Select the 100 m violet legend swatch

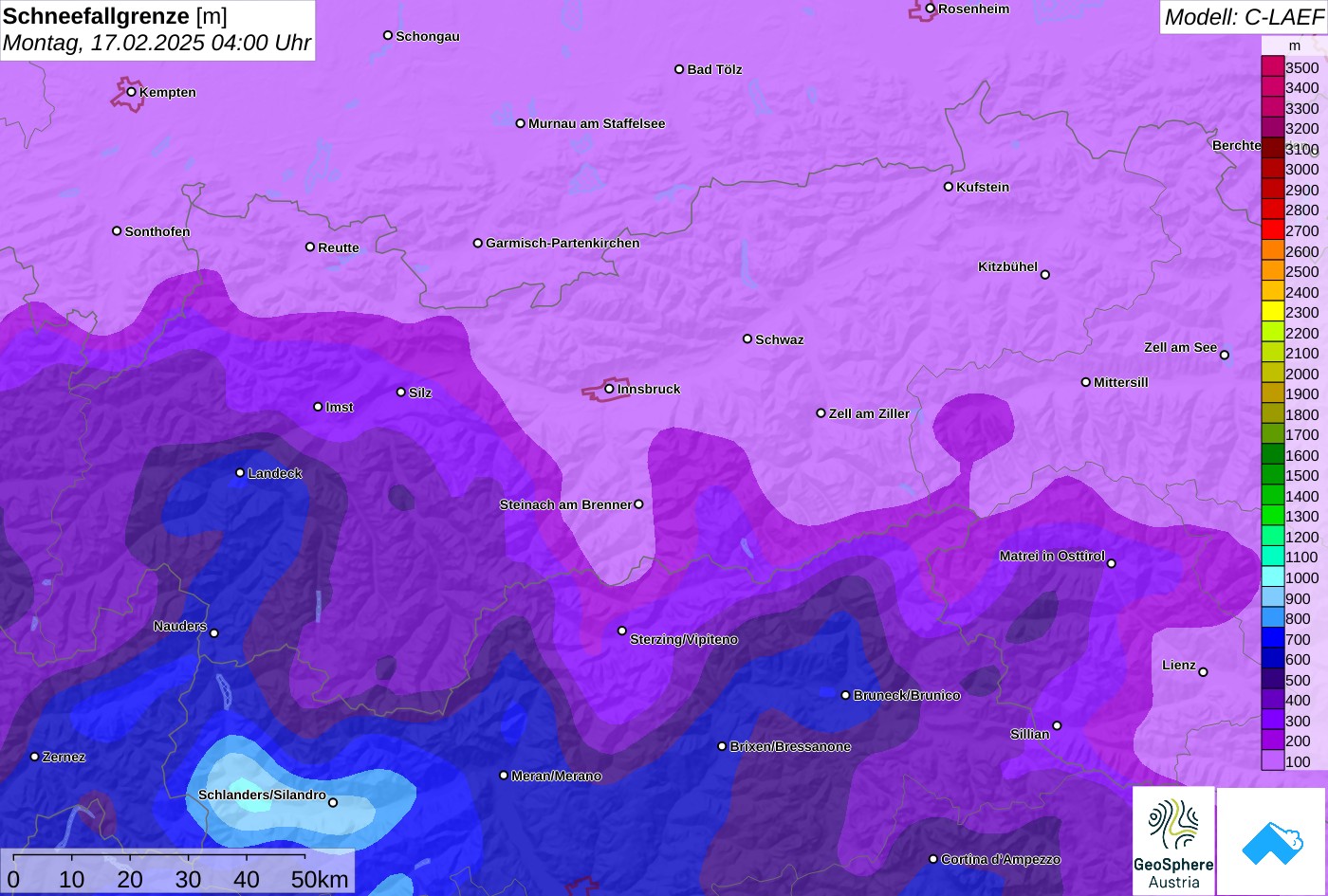(1272, 760)
